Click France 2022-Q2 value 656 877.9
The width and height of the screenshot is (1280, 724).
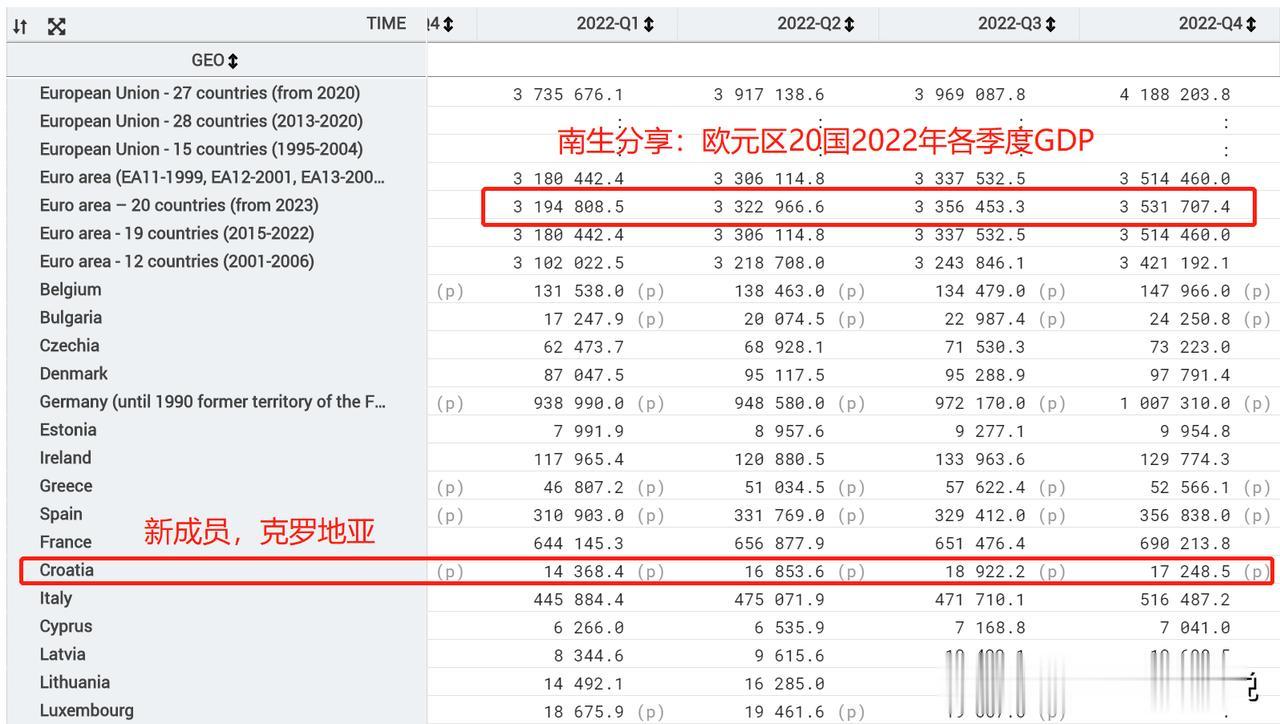click(781, 543)
